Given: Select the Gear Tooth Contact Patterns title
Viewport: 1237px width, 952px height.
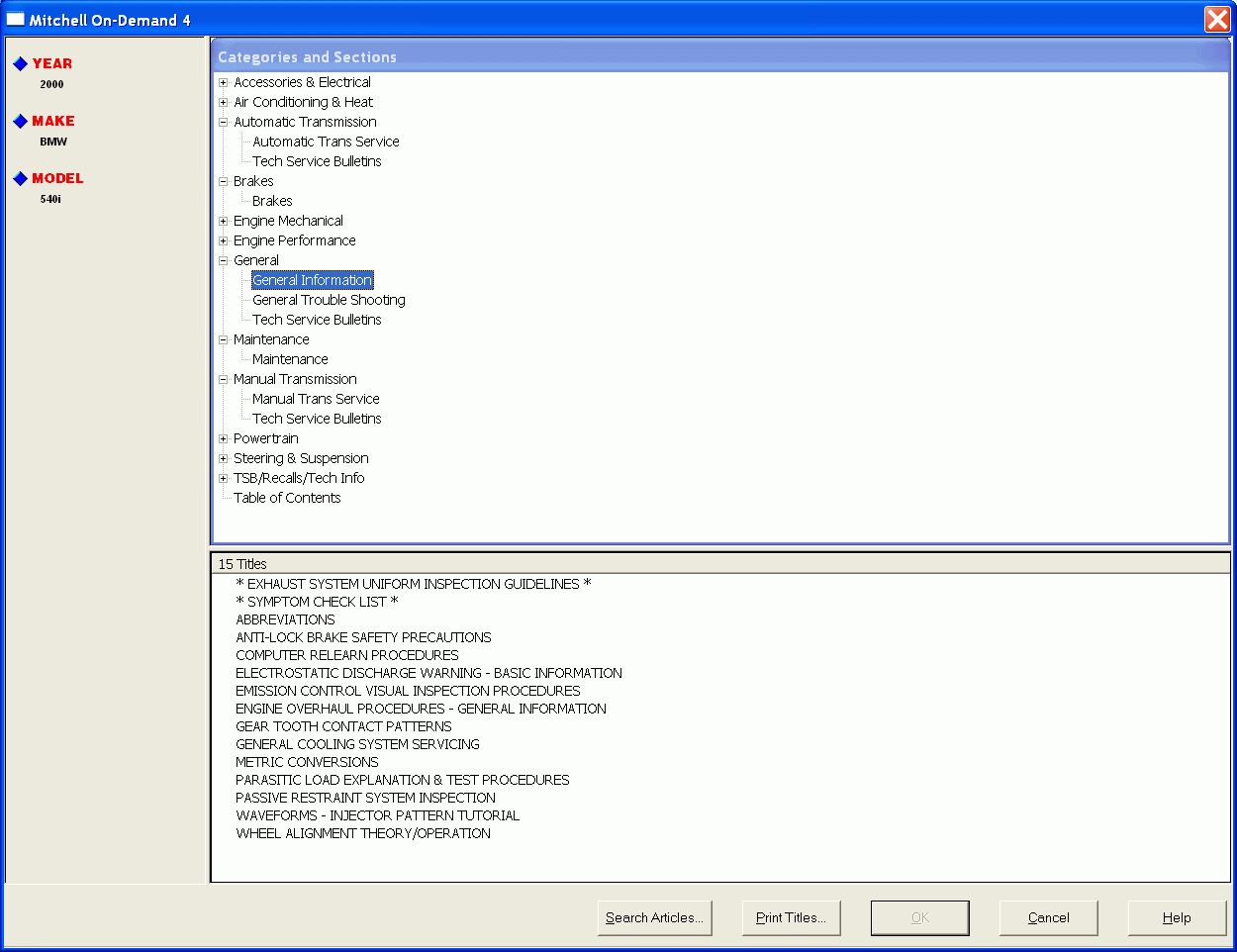Looking at the screenshot, I should click(x=343, y=726).
